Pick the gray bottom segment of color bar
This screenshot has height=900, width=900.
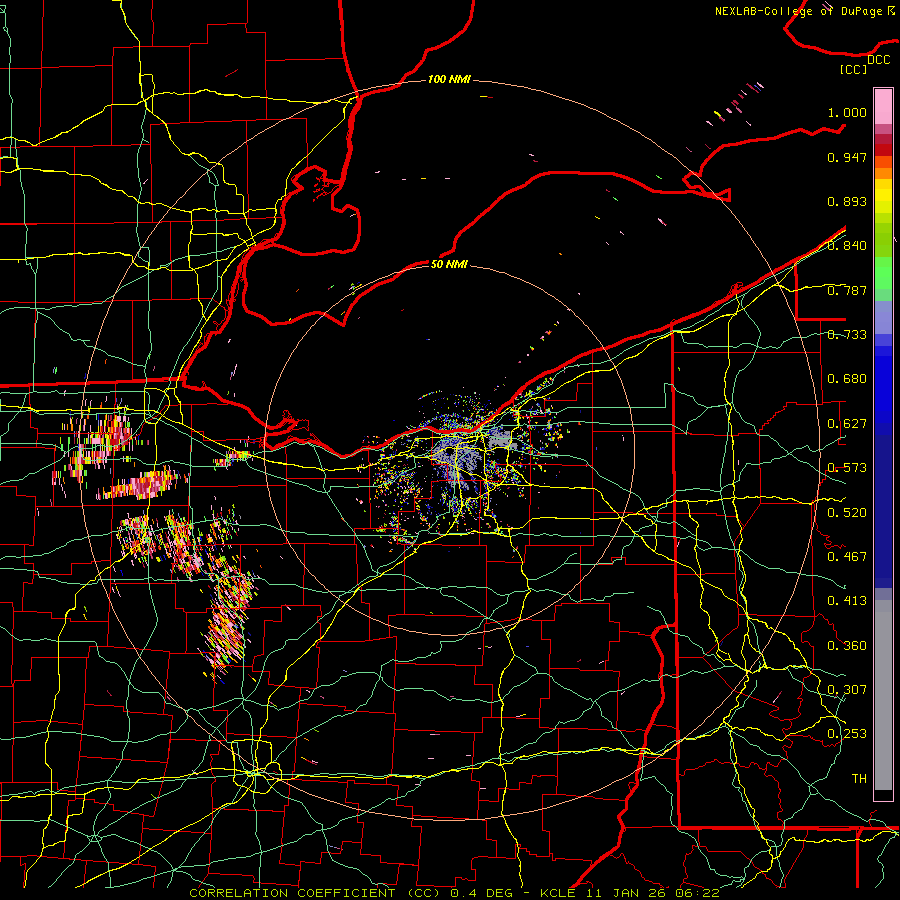883,695
